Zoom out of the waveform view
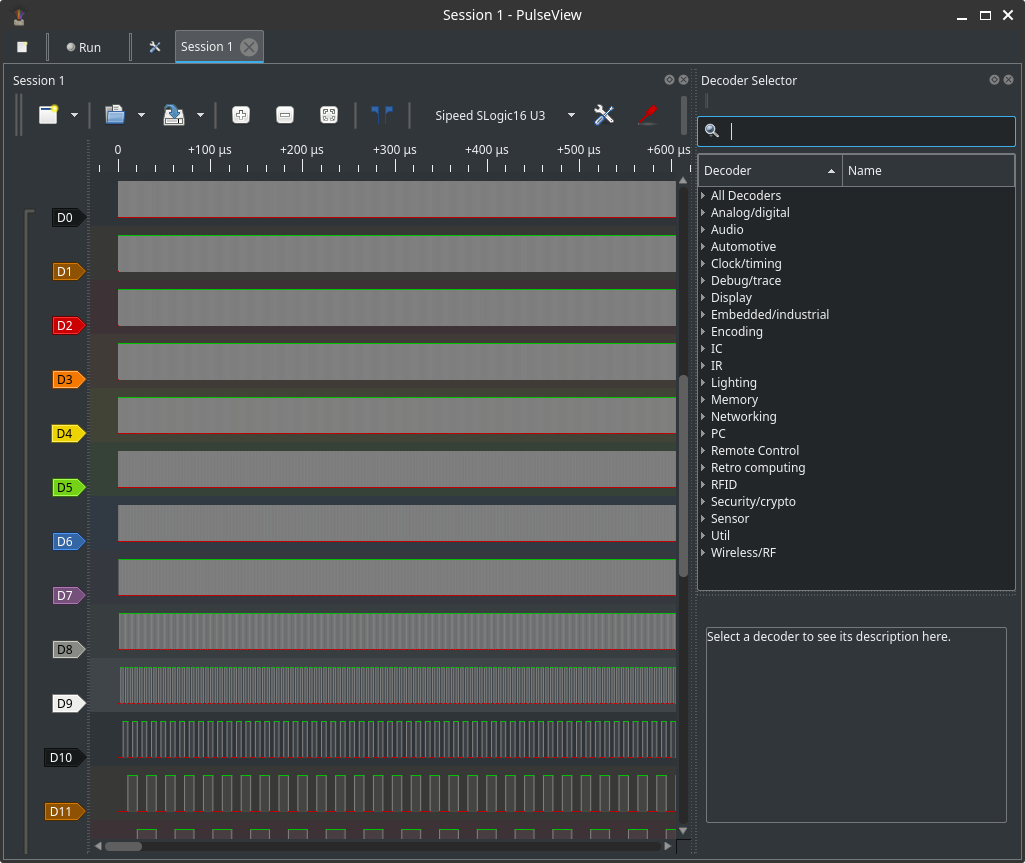Screen dimensions: 1025x863 tap(285, 115)
